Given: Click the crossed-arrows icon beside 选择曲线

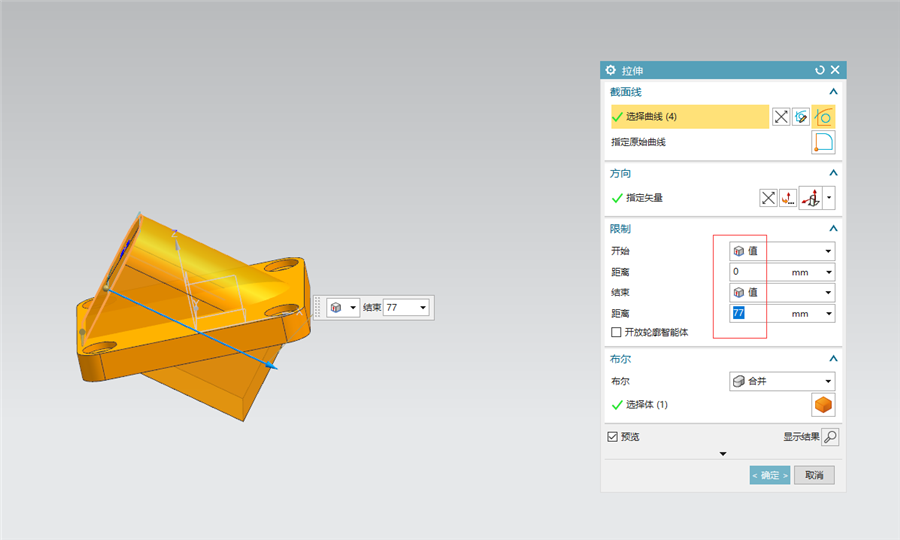Looking at the screenshot, I should point(781,117).
